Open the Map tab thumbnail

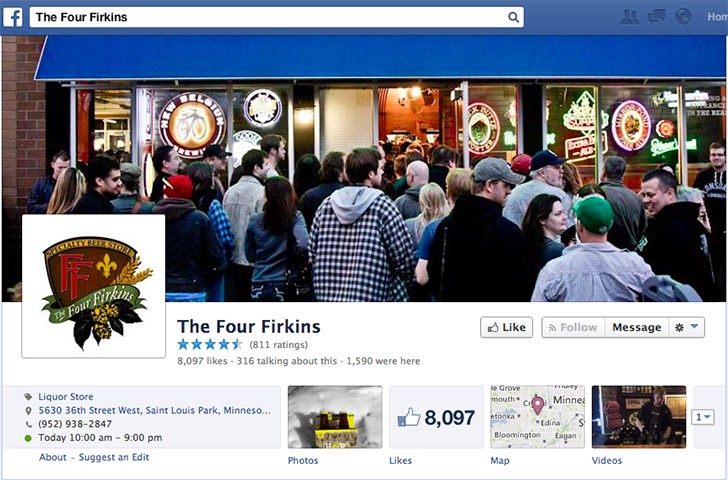pos(538,417)
